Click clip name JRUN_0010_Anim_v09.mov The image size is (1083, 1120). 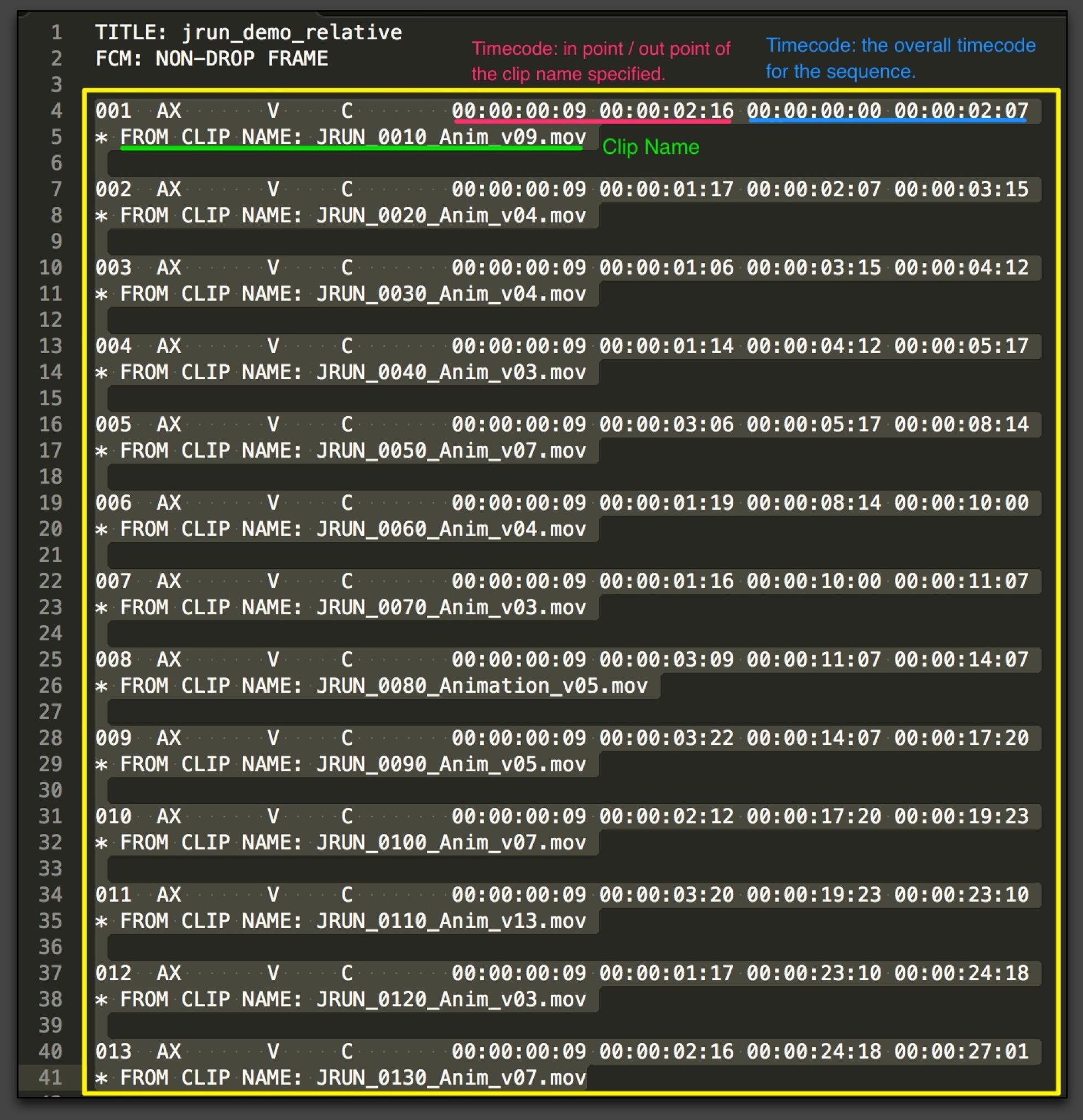451,137
